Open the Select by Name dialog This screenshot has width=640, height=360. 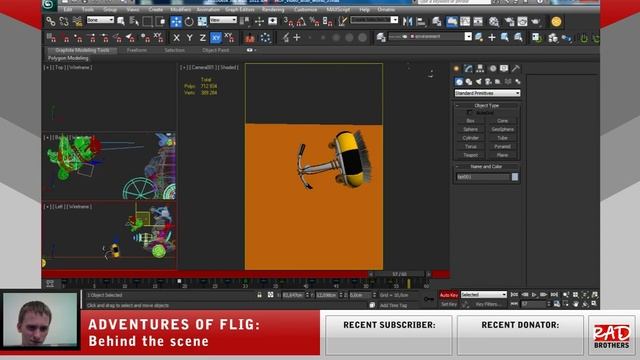(134, 21)
